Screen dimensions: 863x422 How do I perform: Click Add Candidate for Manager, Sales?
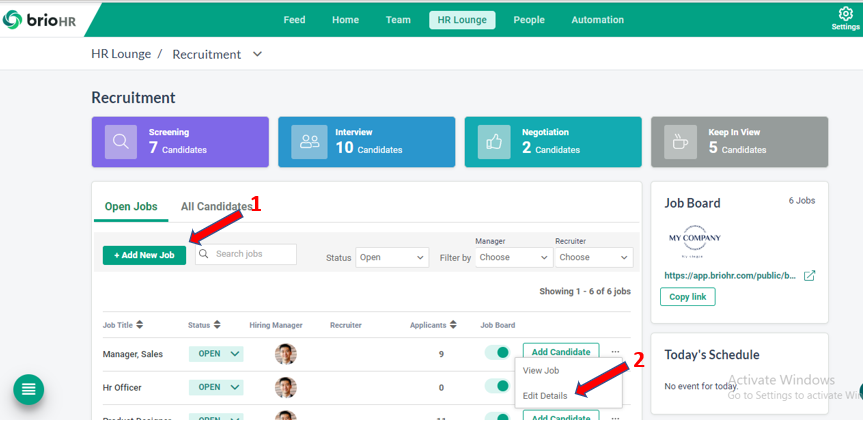(561, 352)
